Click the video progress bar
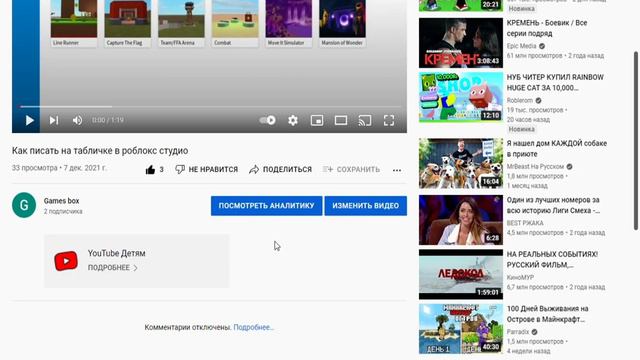Screen dimensions: 640x360 209,107
